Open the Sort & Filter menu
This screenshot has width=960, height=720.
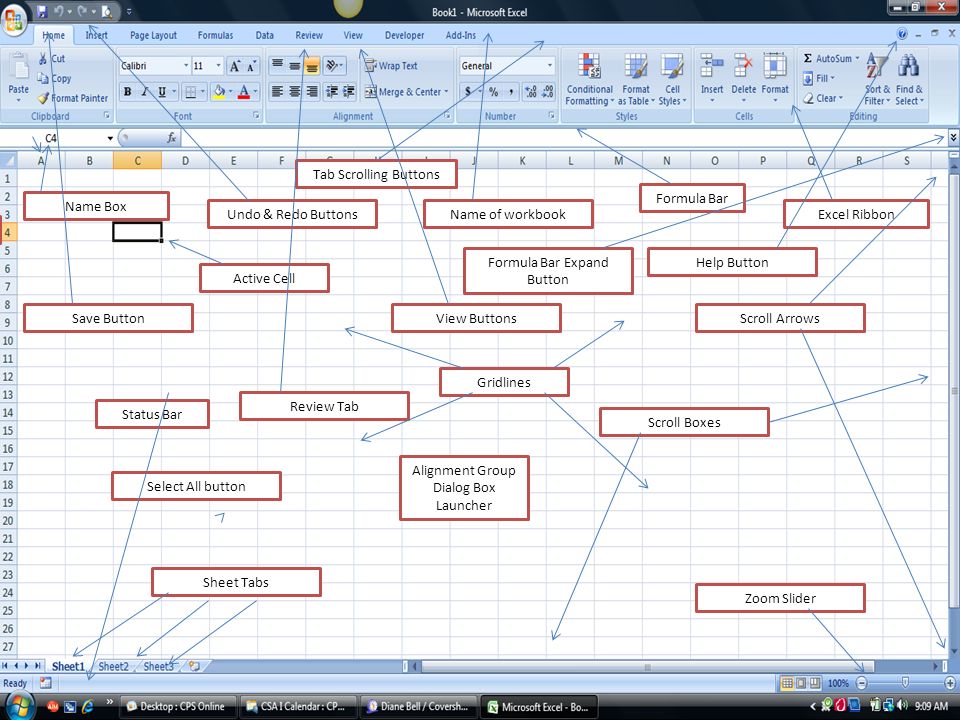[877, 80]
